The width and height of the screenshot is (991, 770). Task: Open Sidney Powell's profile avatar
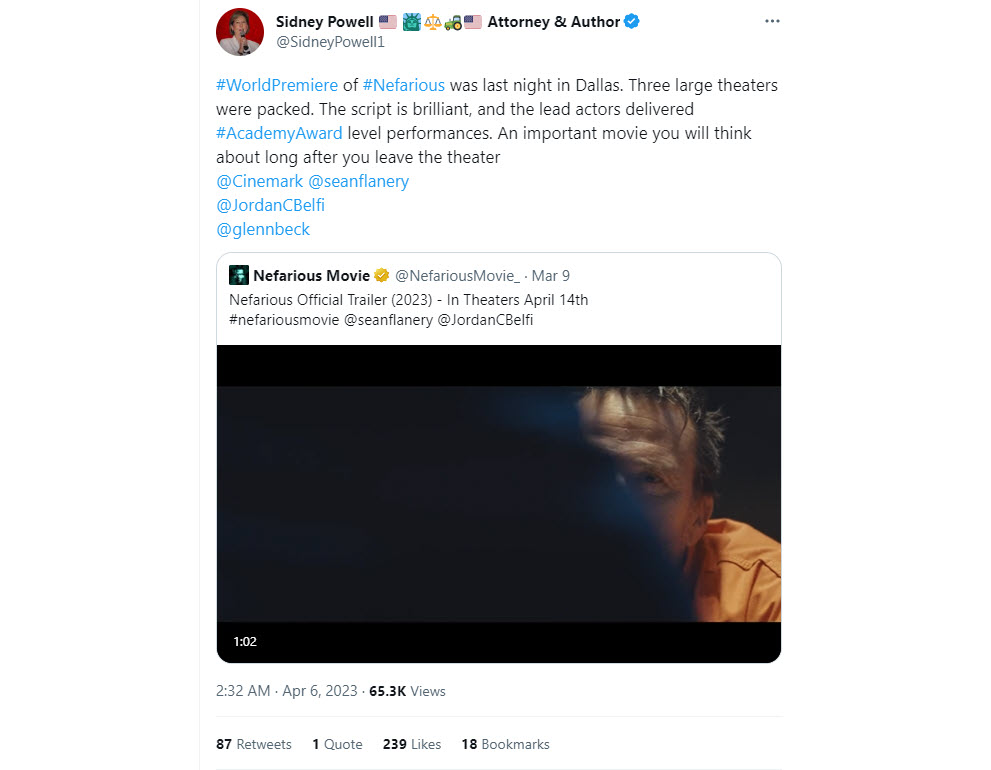(x=240, y=32)
